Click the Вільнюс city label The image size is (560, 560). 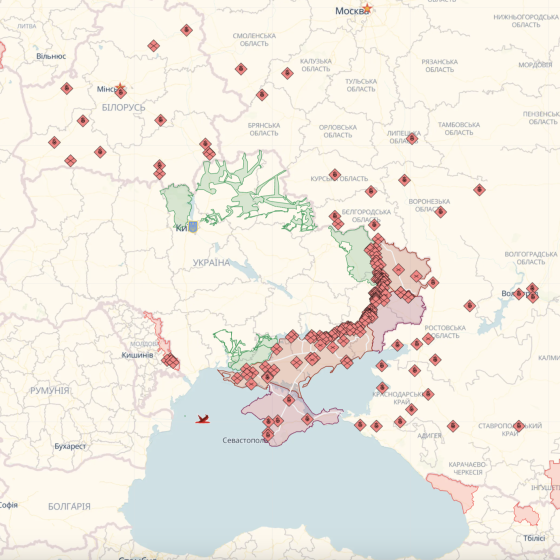click(x=51, y=56)
